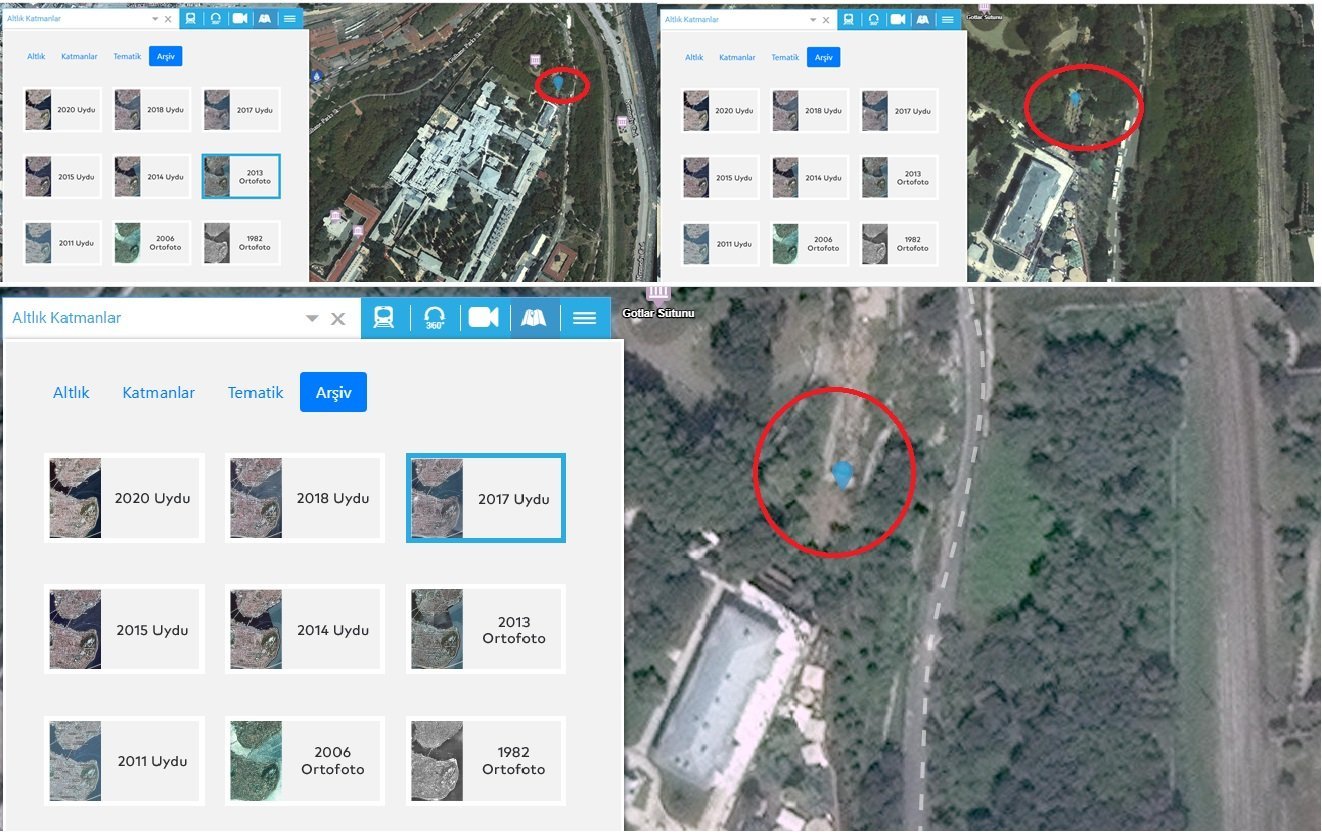Click the Altlık Katmanlar search field in the largest panel

pyautogui.click(x=150, y=318)
